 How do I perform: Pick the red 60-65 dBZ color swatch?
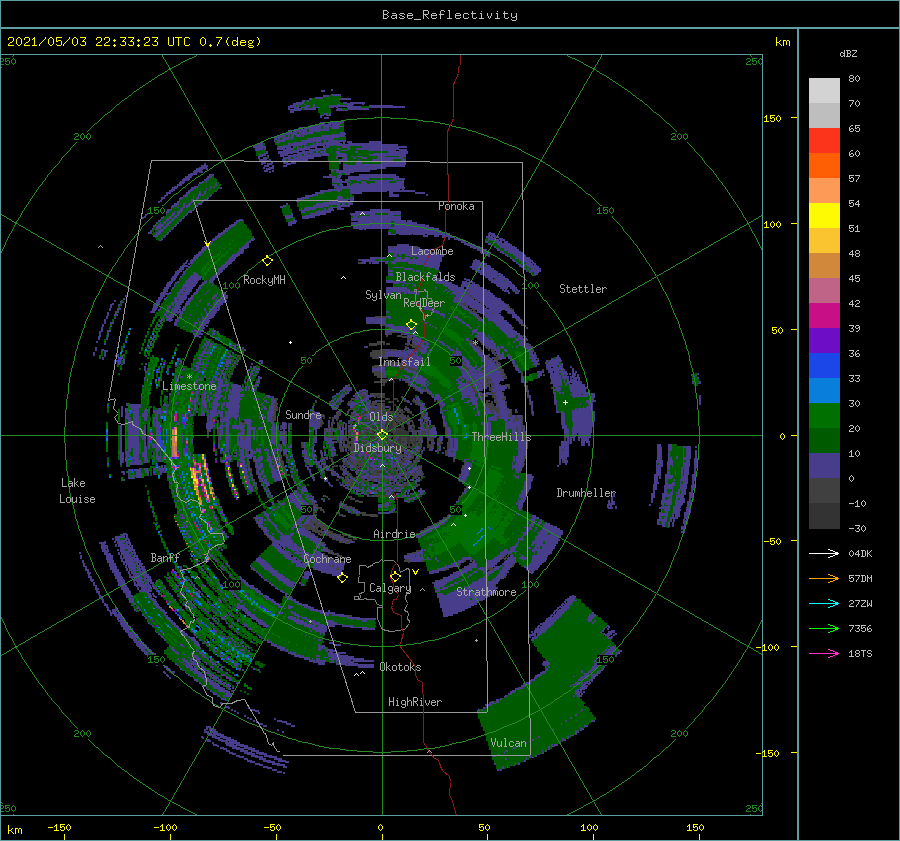point(824,141)
